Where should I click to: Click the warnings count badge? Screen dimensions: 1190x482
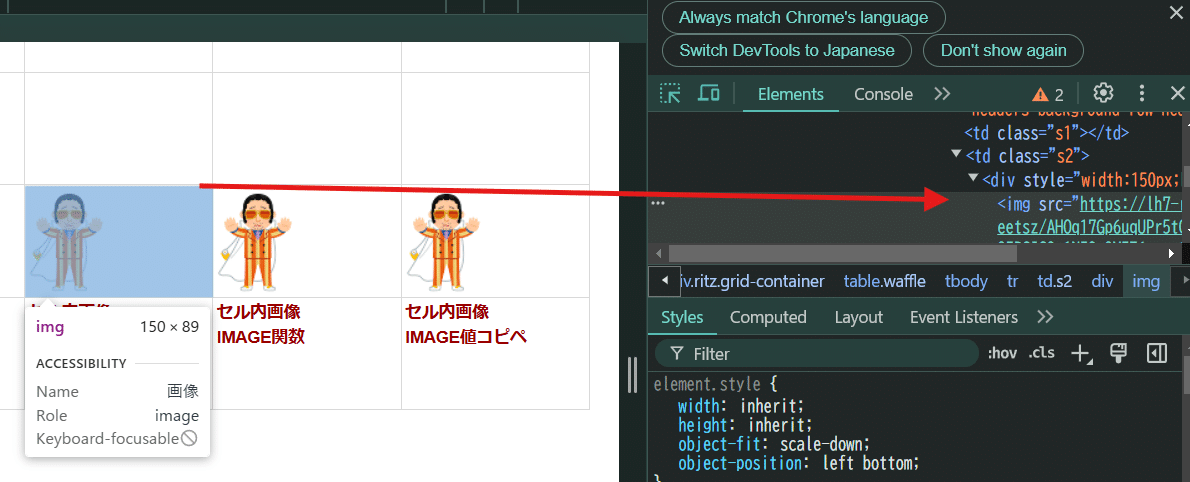(1048, 94)
